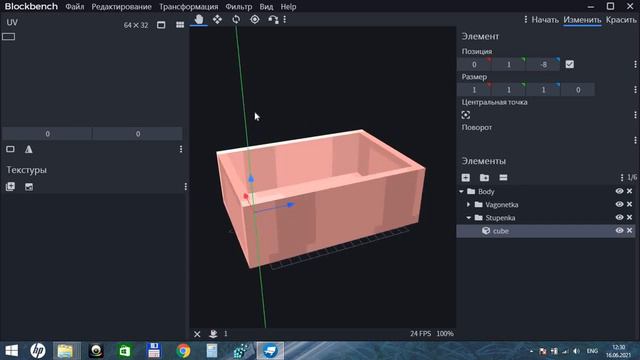Viewport: 640px width, 360px height.
Task: Remove the Vagonetka group with X
Action: click(629, 204)
